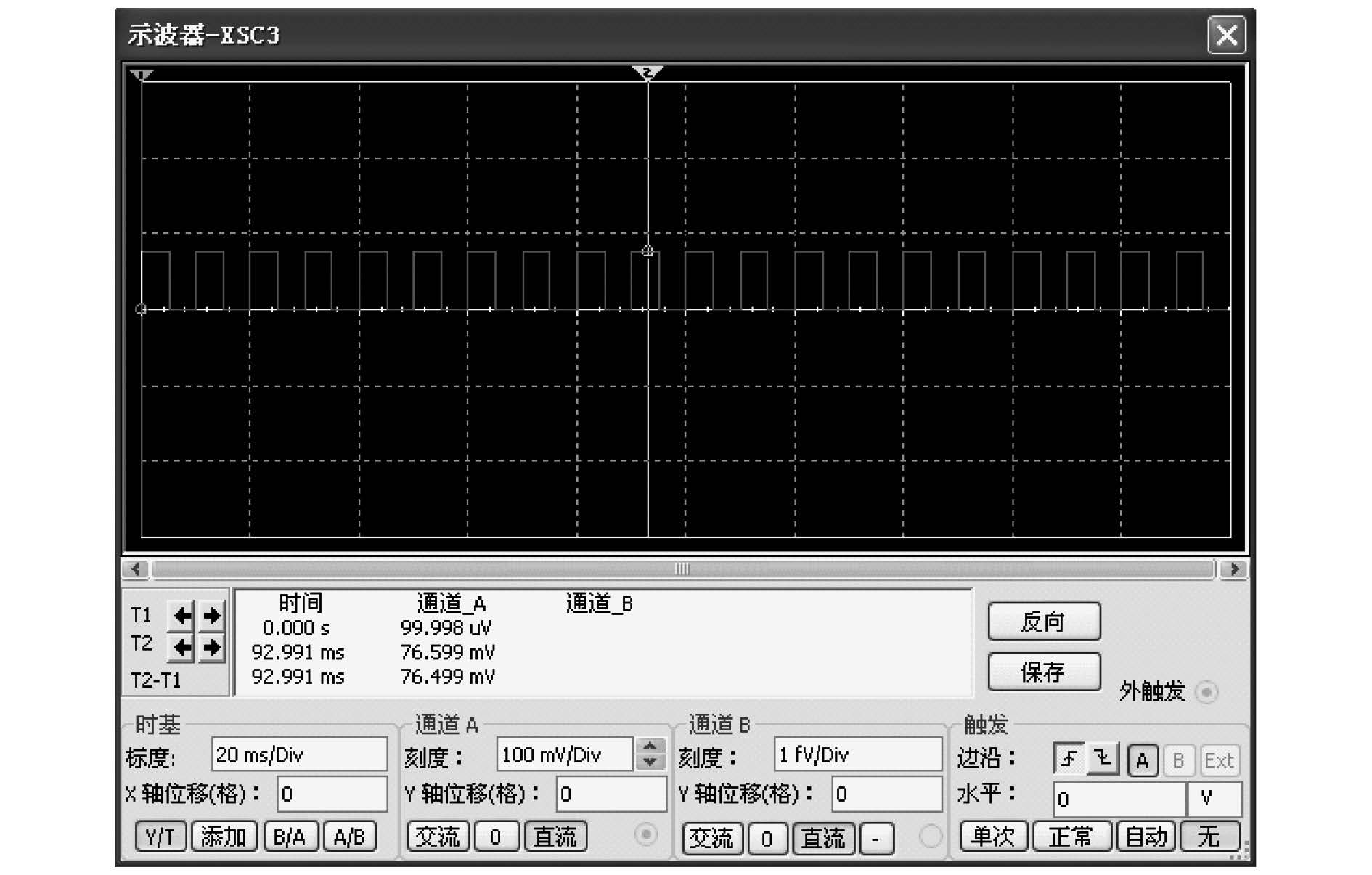The image size is (1372, 875).
Task: Toggle Channel B radio indicator
Action: (x=930, y=837)
